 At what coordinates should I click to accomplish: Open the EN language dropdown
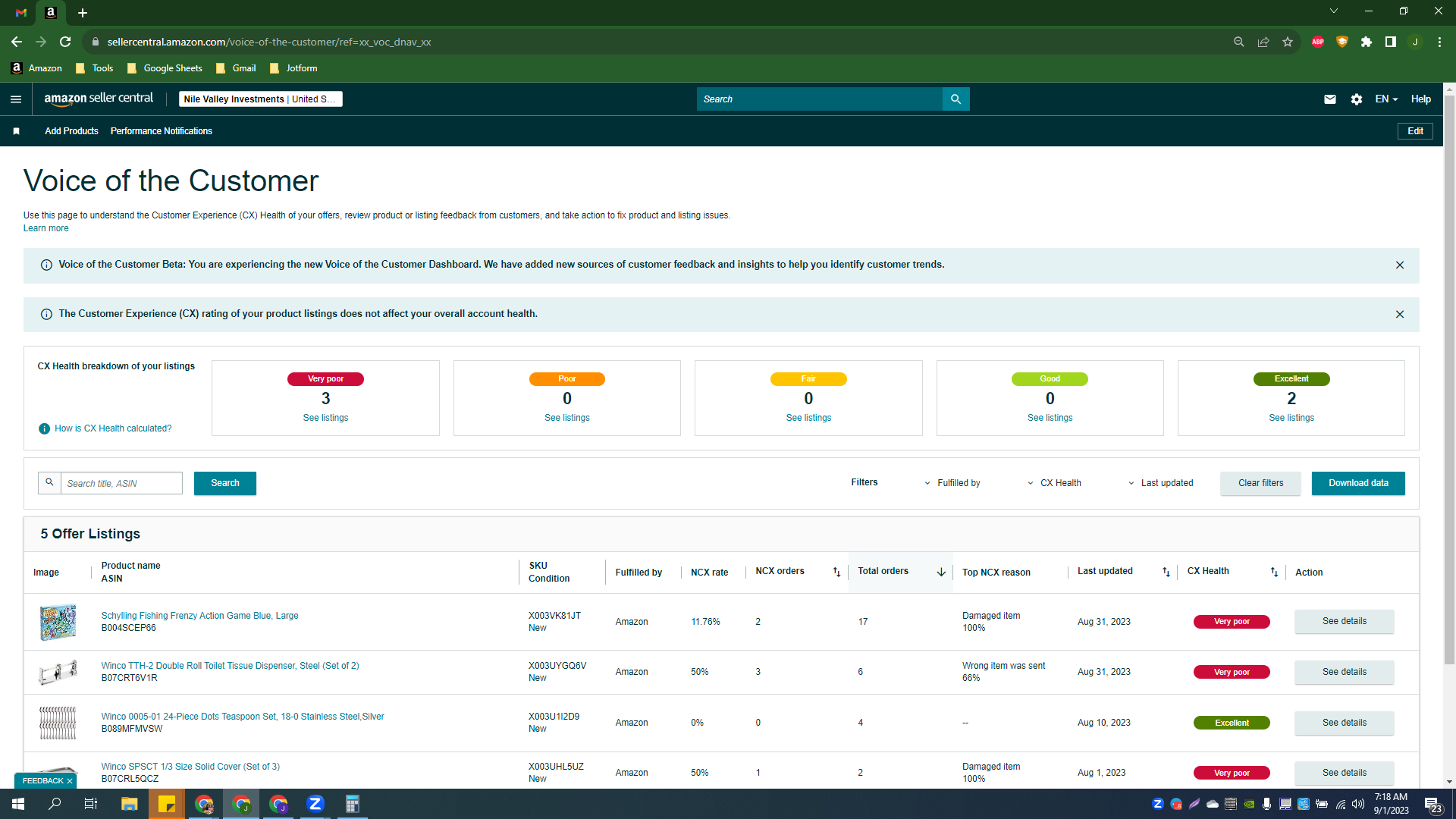point(1386,99)
